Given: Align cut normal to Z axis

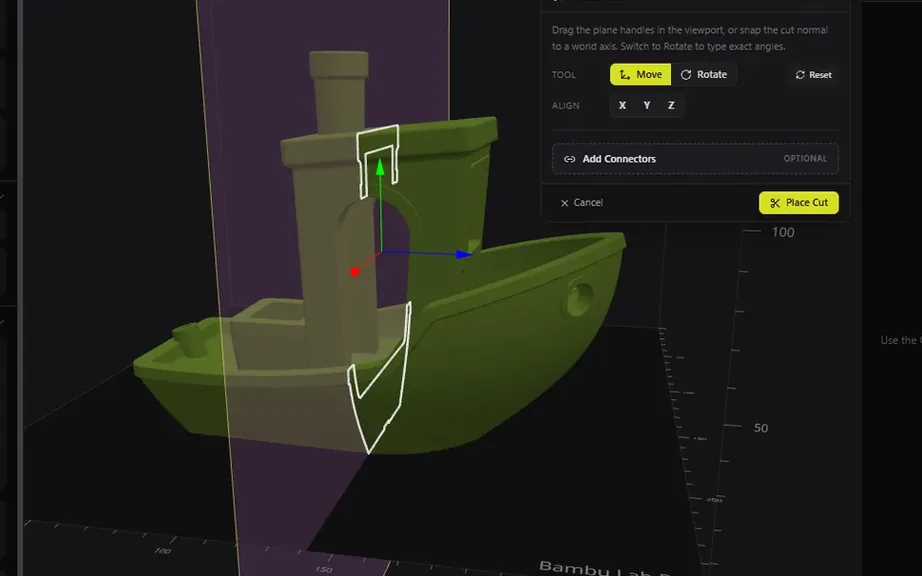Looking at the screenshot, I should click(671, 105).
